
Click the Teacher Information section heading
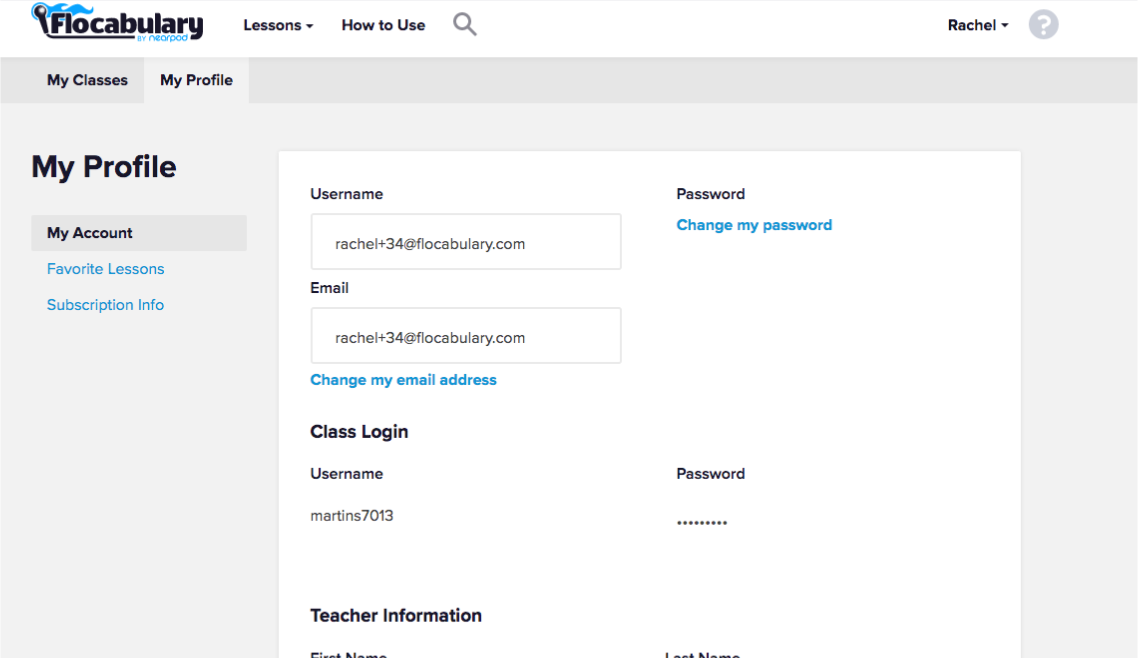[x=395, y=615]
